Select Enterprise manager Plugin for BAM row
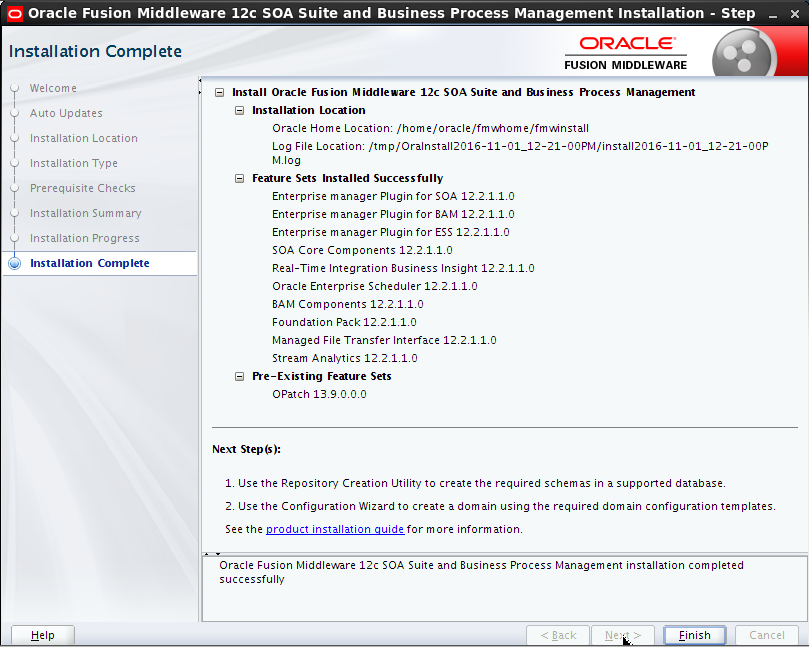The image size is (809, 647). point(393,215)
